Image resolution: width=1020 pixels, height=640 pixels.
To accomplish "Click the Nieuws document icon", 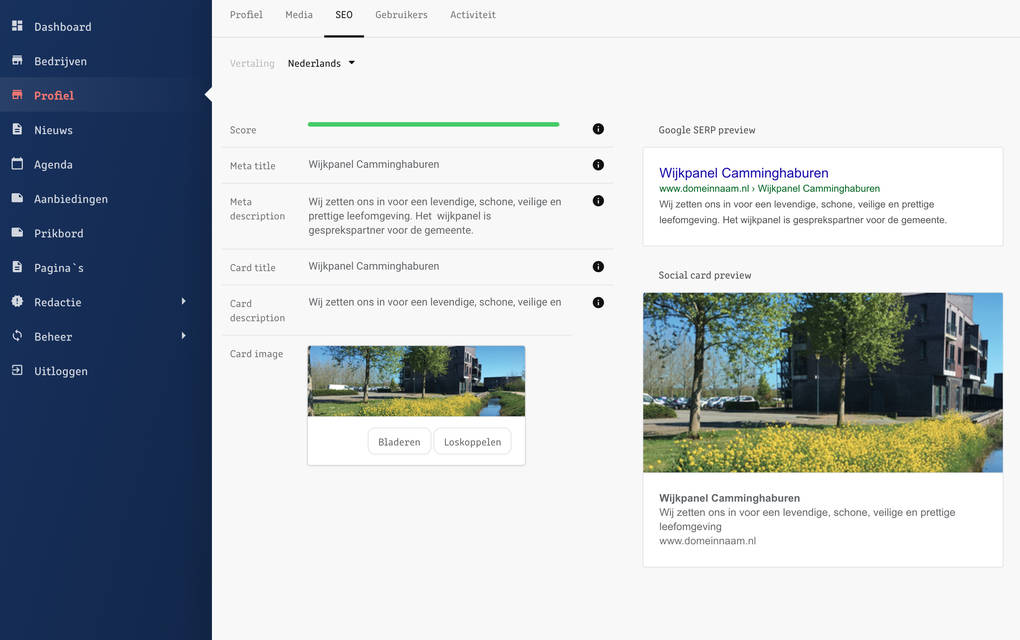I will click(x=17, y=130).
